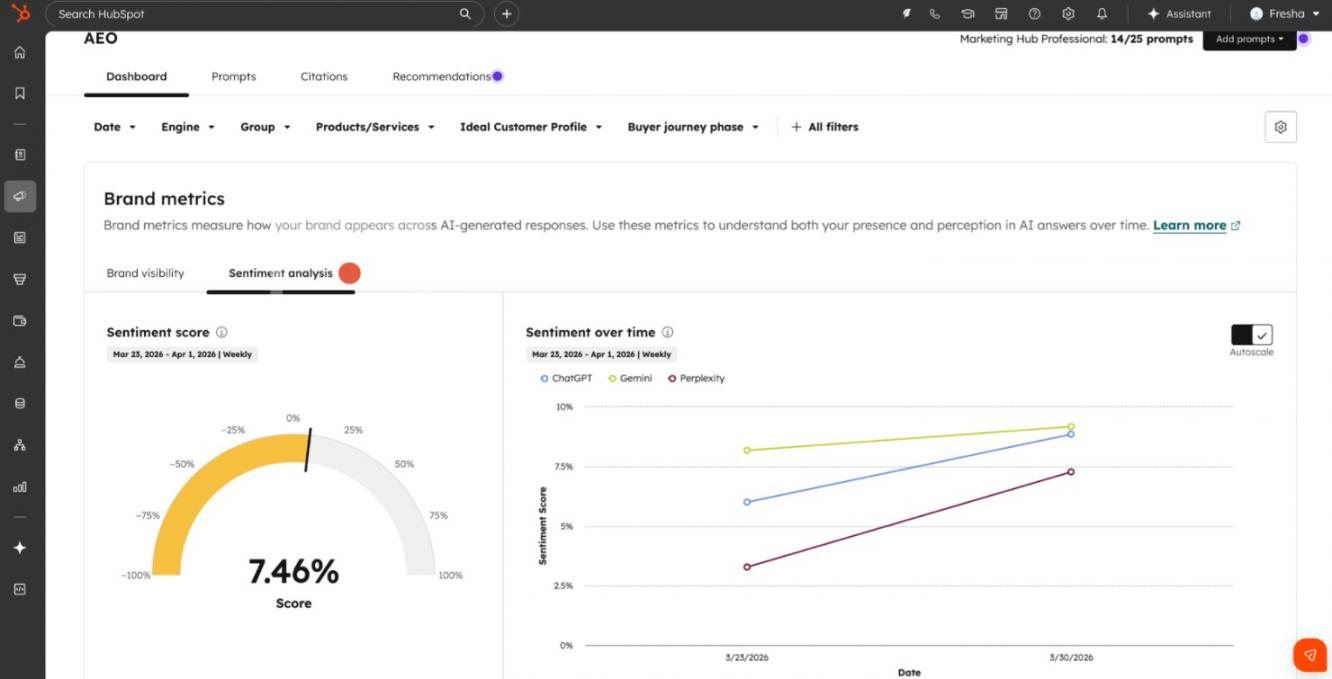Expand the Engine filter dropdown
This screenshot has height=679, width=1332.
[188, 127]
